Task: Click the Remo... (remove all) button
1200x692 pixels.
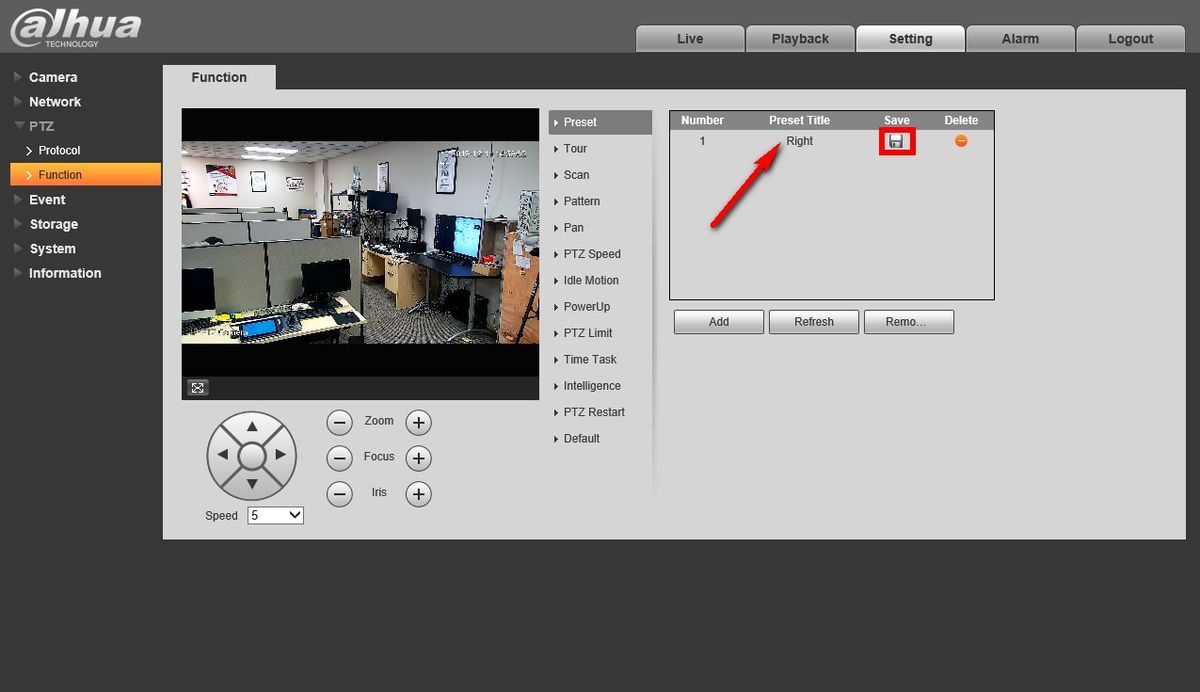Action: coord(908,322)
